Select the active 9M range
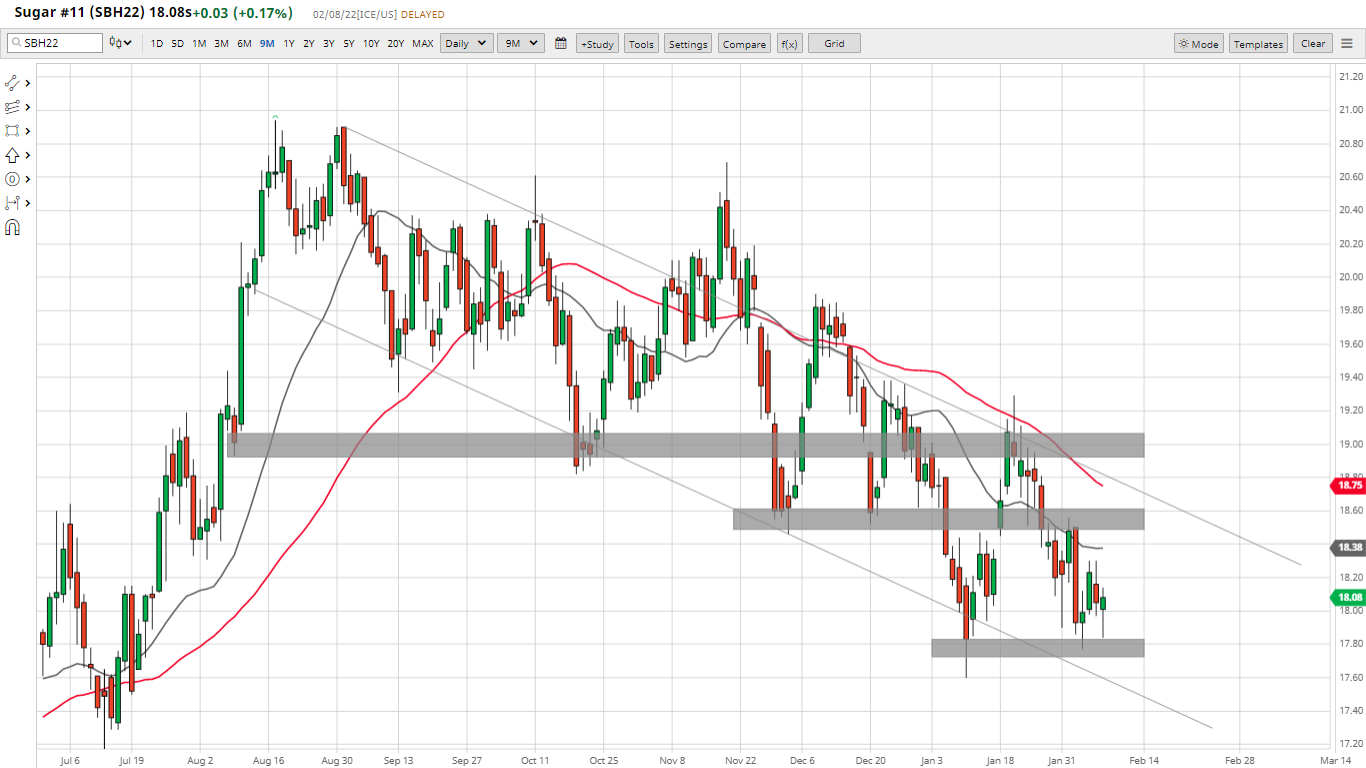1366x768 pixels. point(267,43)
